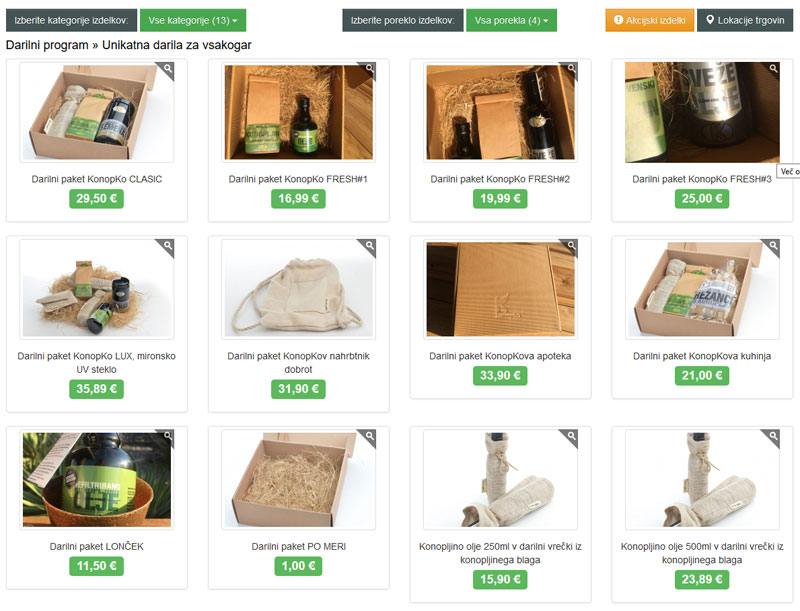Screen dimensions: 800x611
Task: Open Darilni paket KonopKo FRESH#3 title link
Action: 702,179
